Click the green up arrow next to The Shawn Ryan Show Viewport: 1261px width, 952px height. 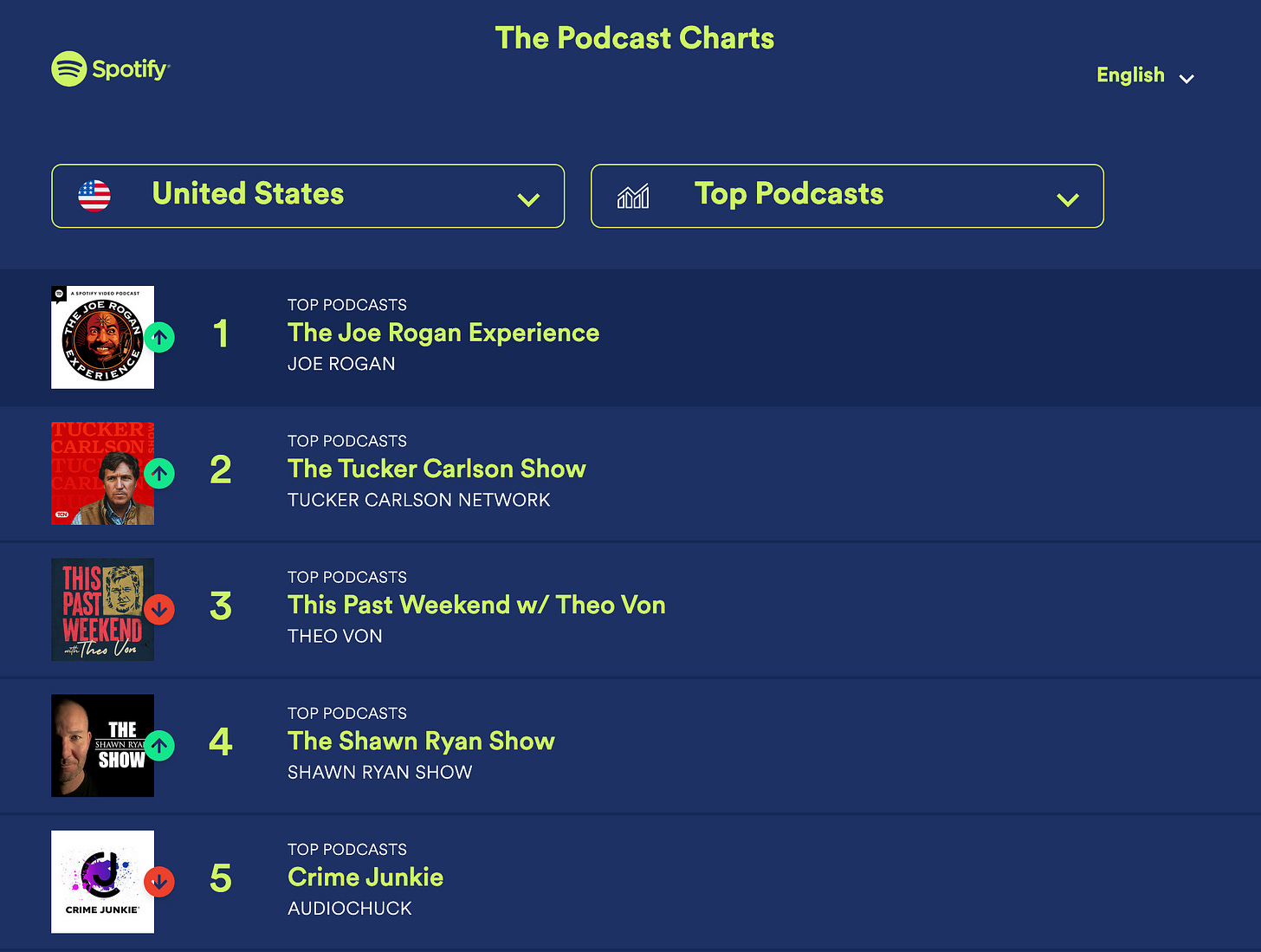[x=159, y=746]
